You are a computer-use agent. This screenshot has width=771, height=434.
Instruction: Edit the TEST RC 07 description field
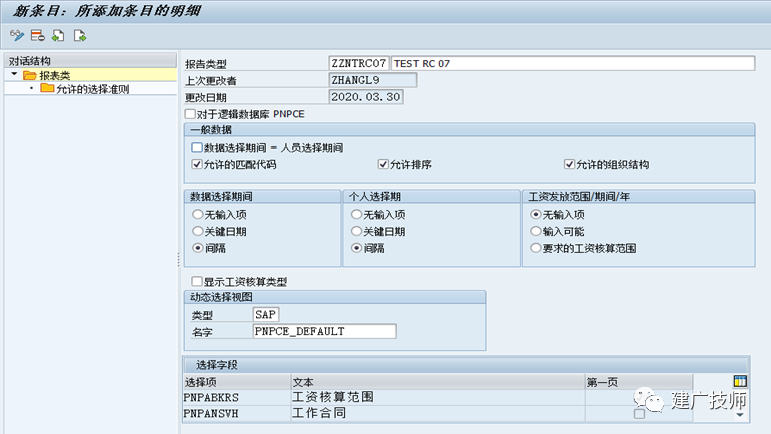click(573, 63)
